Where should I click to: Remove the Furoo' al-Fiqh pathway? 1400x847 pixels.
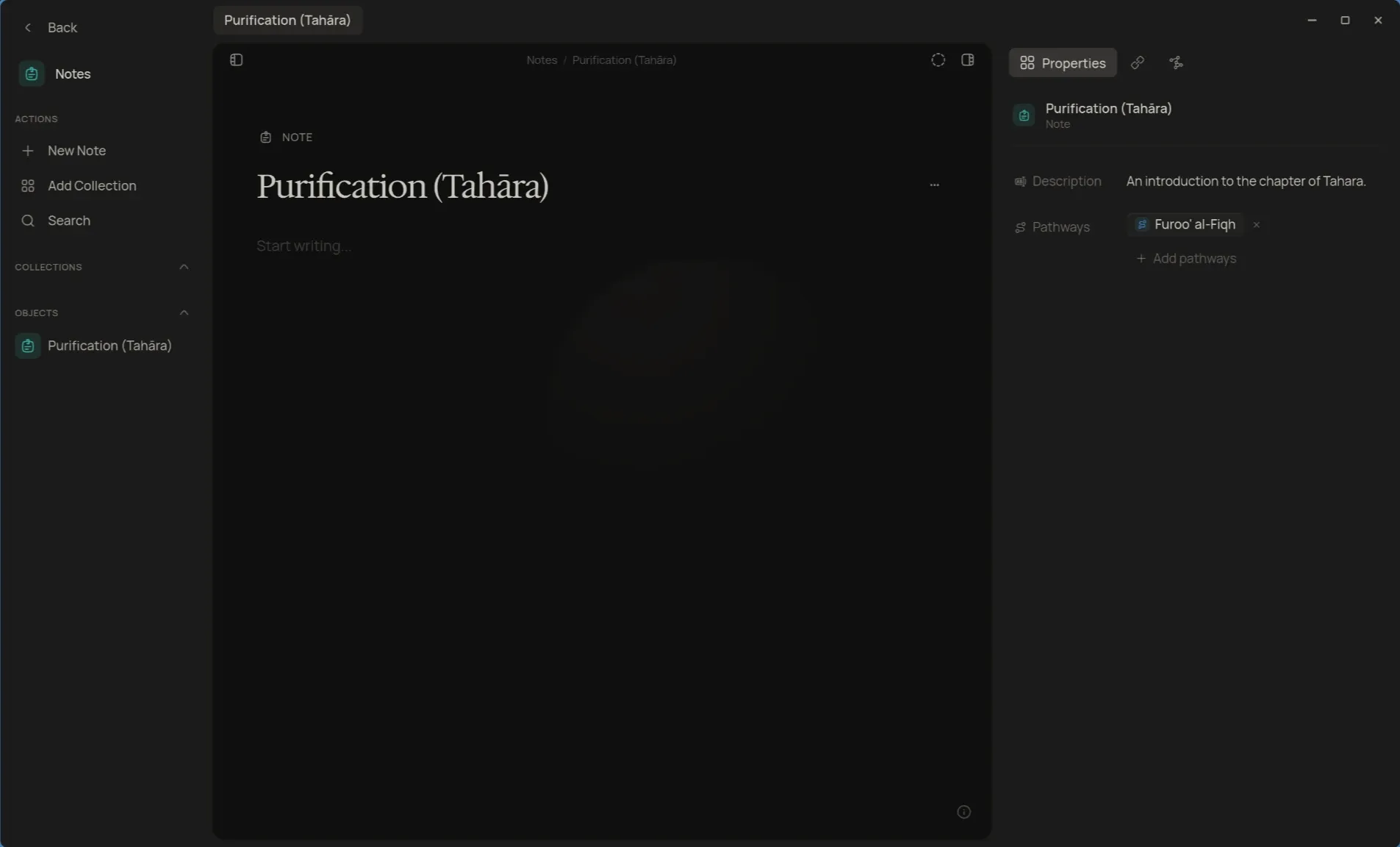(1256, 225)
